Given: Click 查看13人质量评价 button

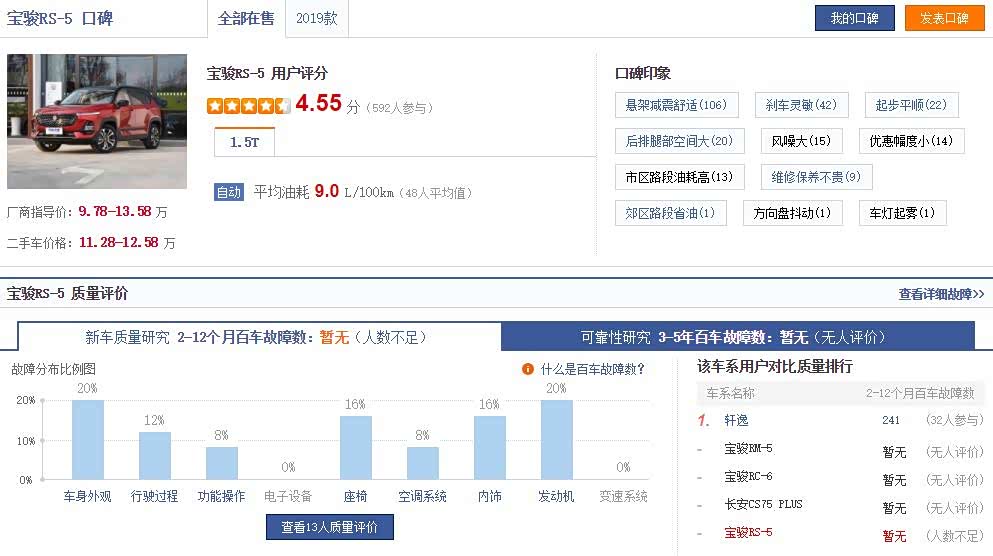Looking at the screenshot, I should click(x=329, y=527).
